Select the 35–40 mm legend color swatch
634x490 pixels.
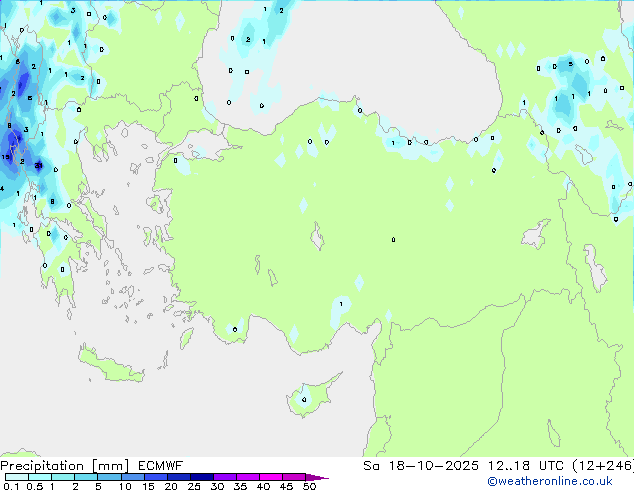[247, 477]
